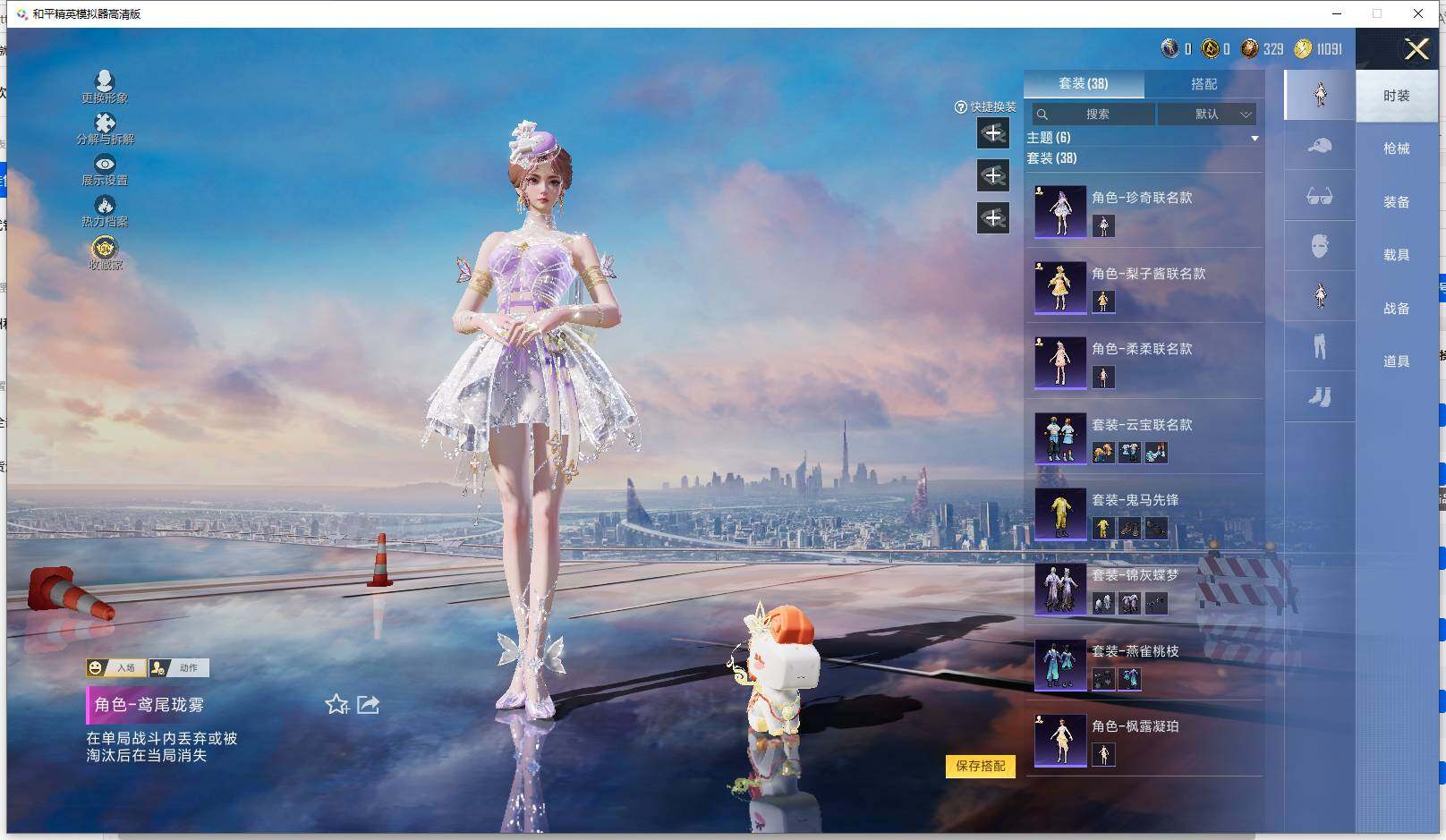Click third piece icon under 套装-鬼马先锋

click(1156, 528)
